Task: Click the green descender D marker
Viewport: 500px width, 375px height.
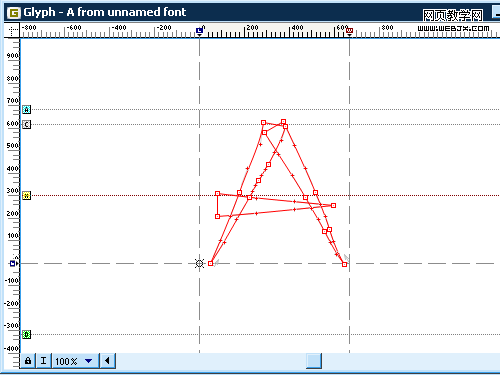Action: tap(27, 334)
